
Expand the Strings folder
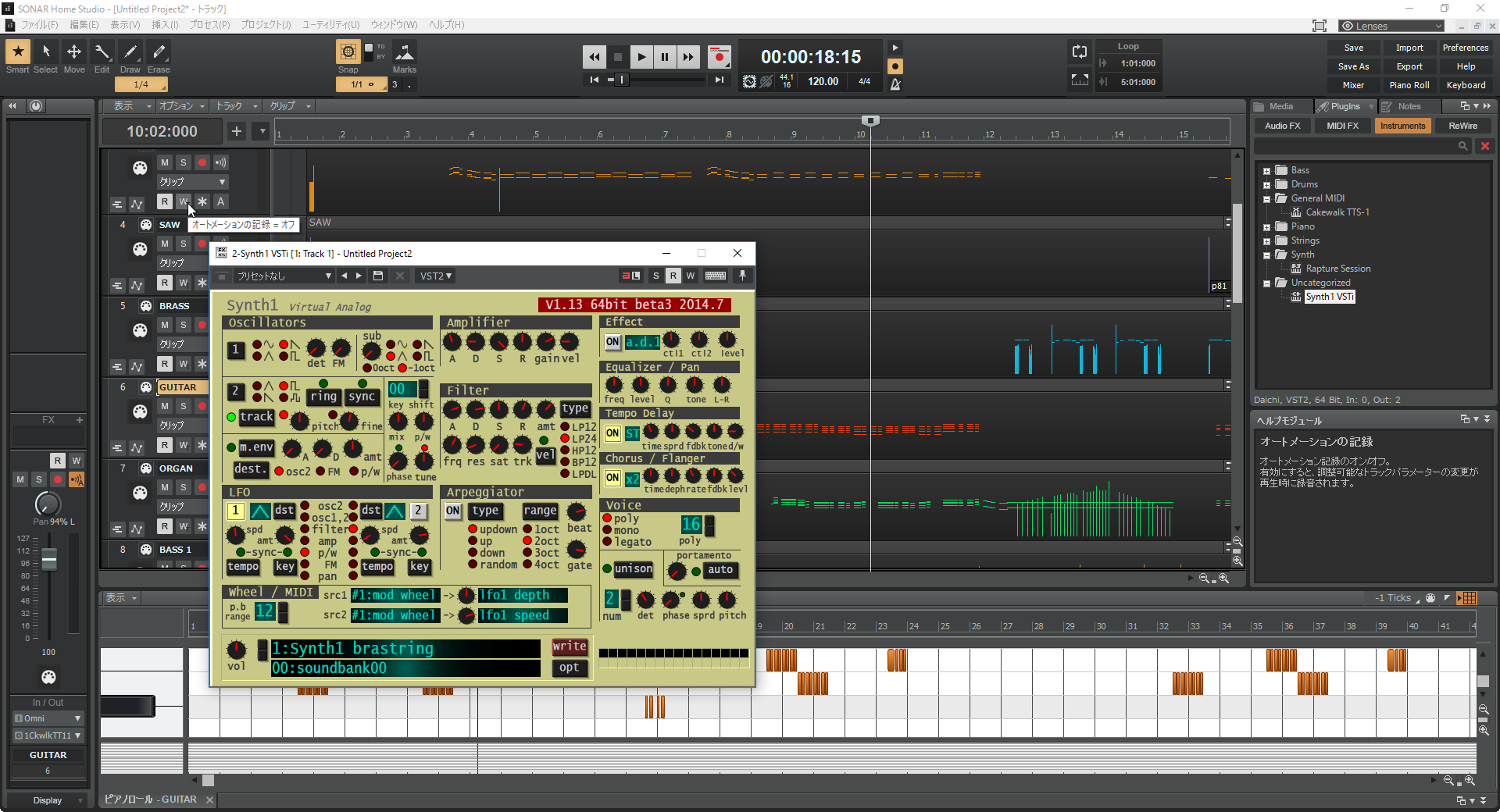1266,241
